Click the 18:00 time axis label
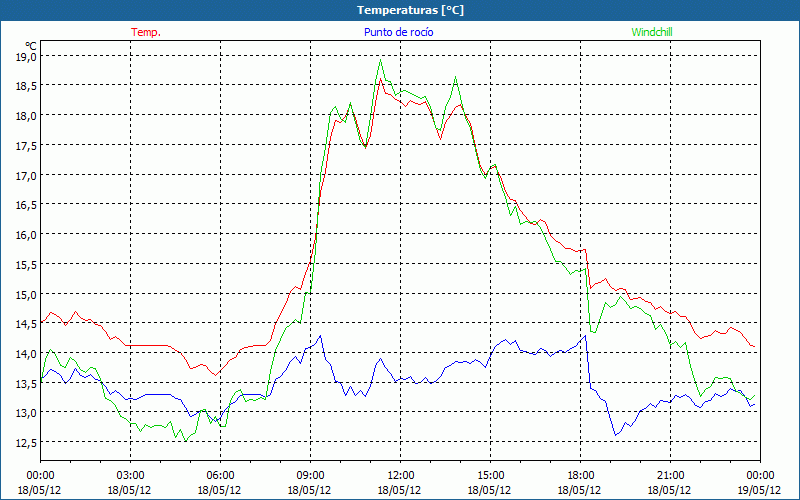 (580, 476)
